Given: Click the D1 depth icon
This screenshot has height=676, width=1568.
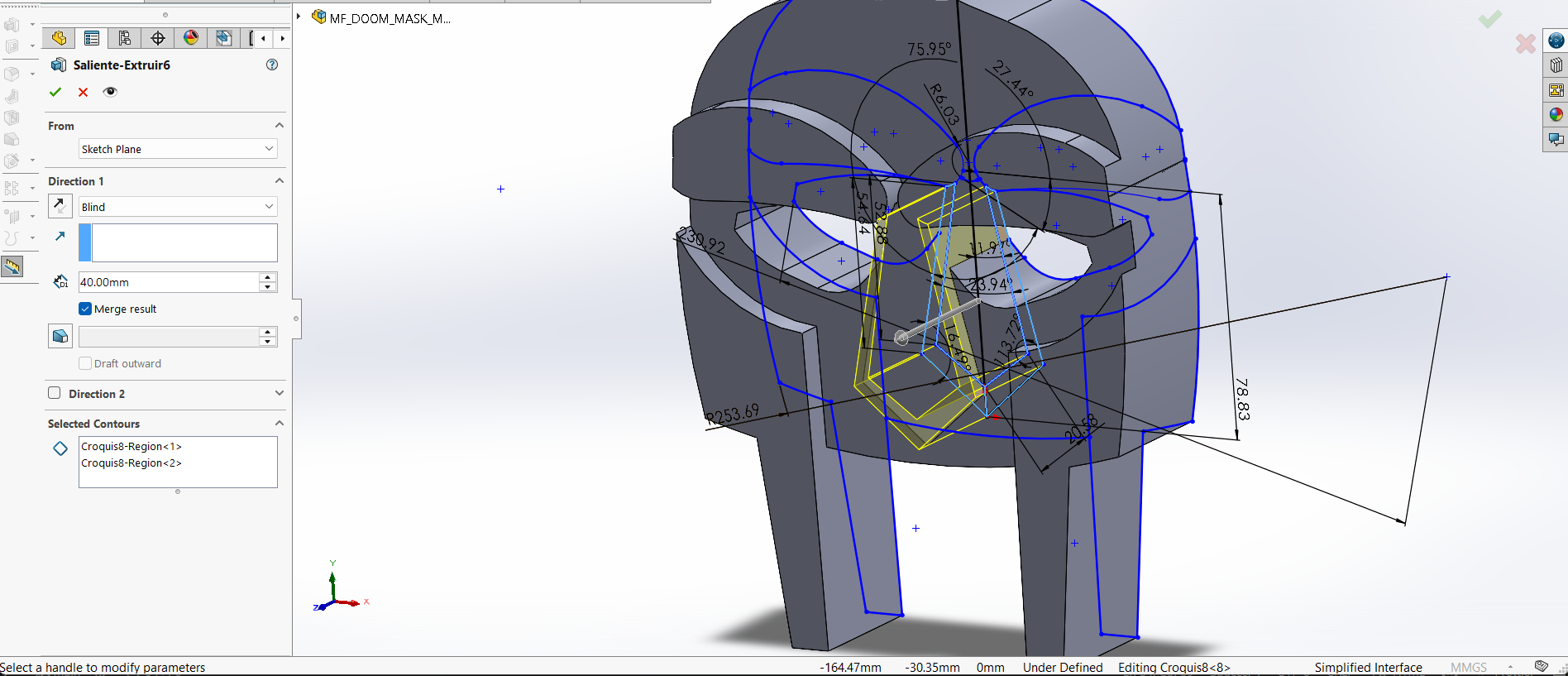Looking at the screenshot, I should pyautogui.click(x=60, y=282).
